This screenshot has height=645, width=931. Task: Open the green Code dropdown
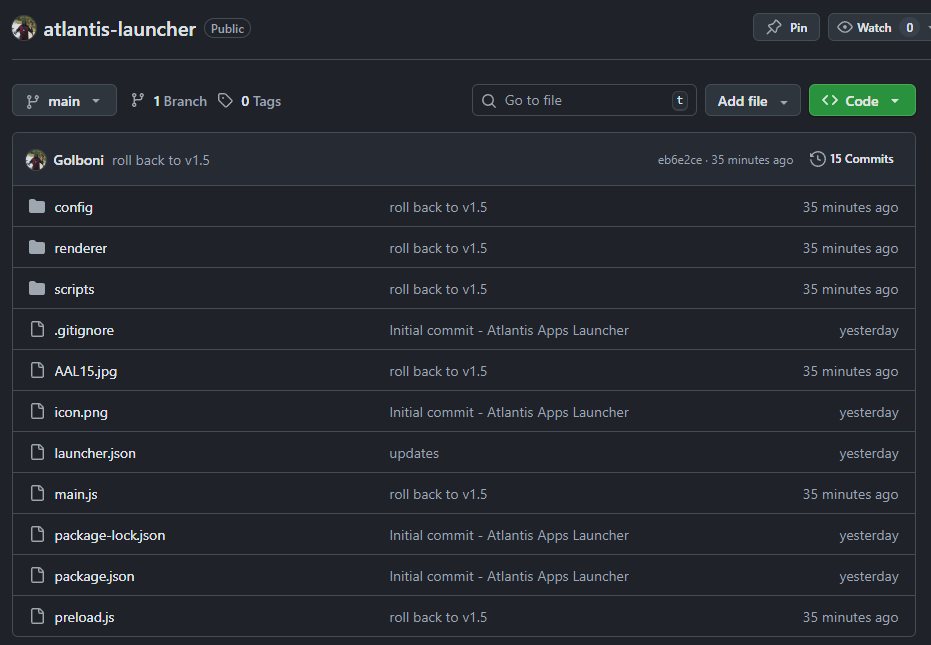tap(862, 101)
